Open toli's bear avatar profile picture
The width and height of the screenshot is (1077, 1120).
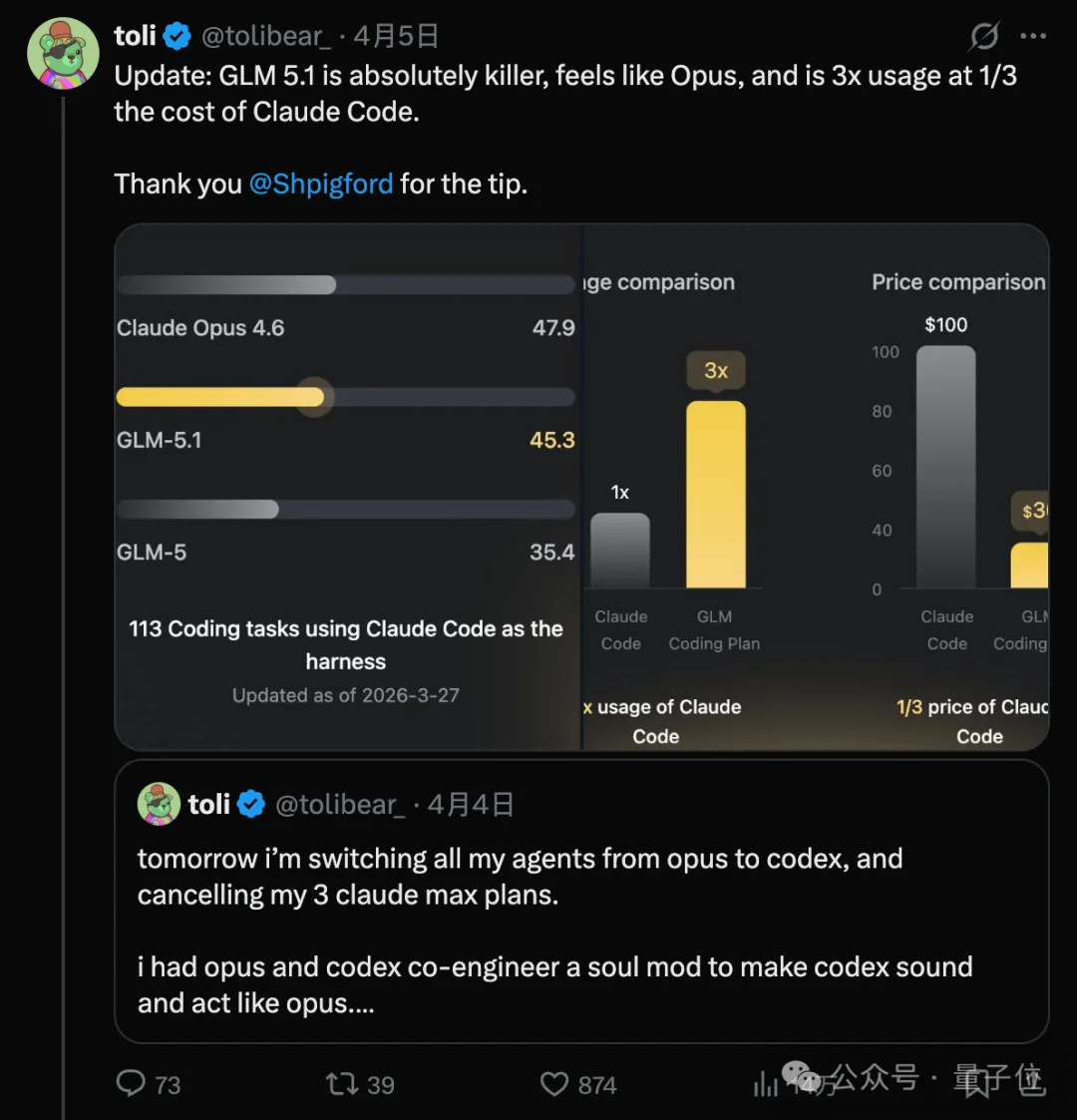click(x=63, y=53)
